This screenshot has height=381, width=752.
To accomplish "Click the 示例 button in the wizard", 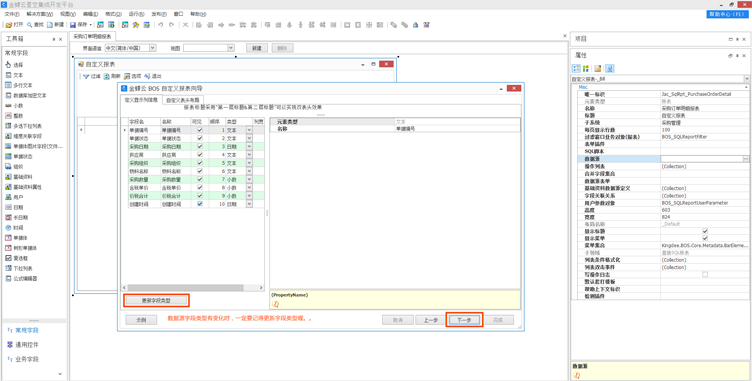I will tap(141, 320).
